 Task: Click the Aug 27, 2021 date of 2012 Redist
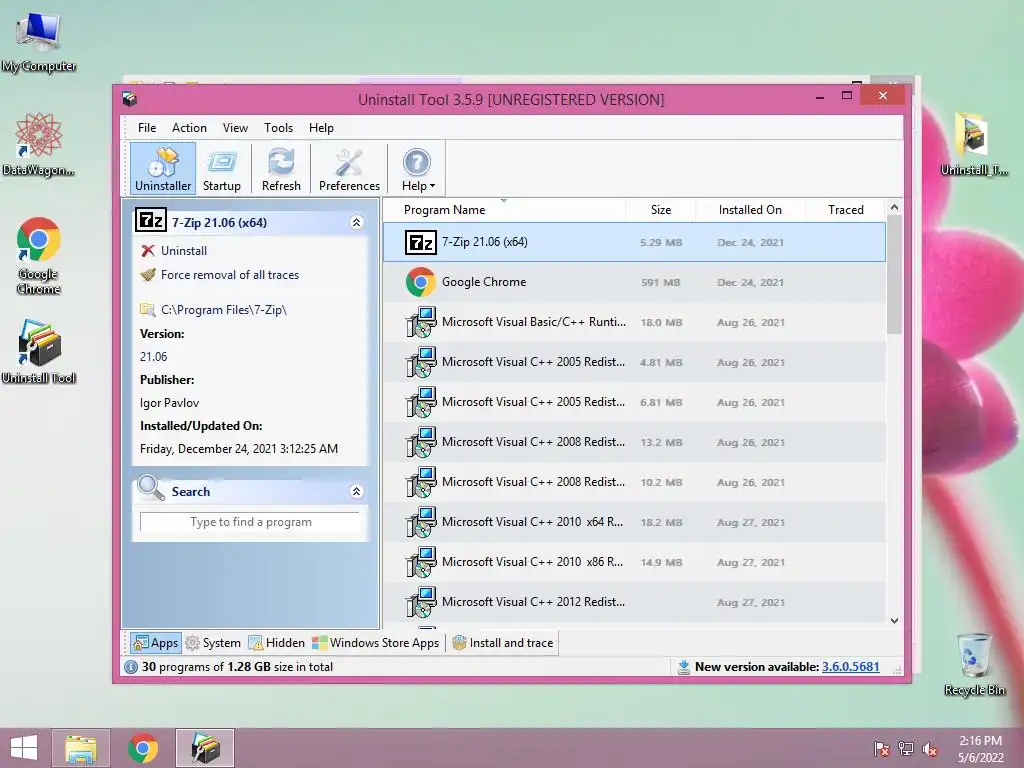[x=750, y=603]
